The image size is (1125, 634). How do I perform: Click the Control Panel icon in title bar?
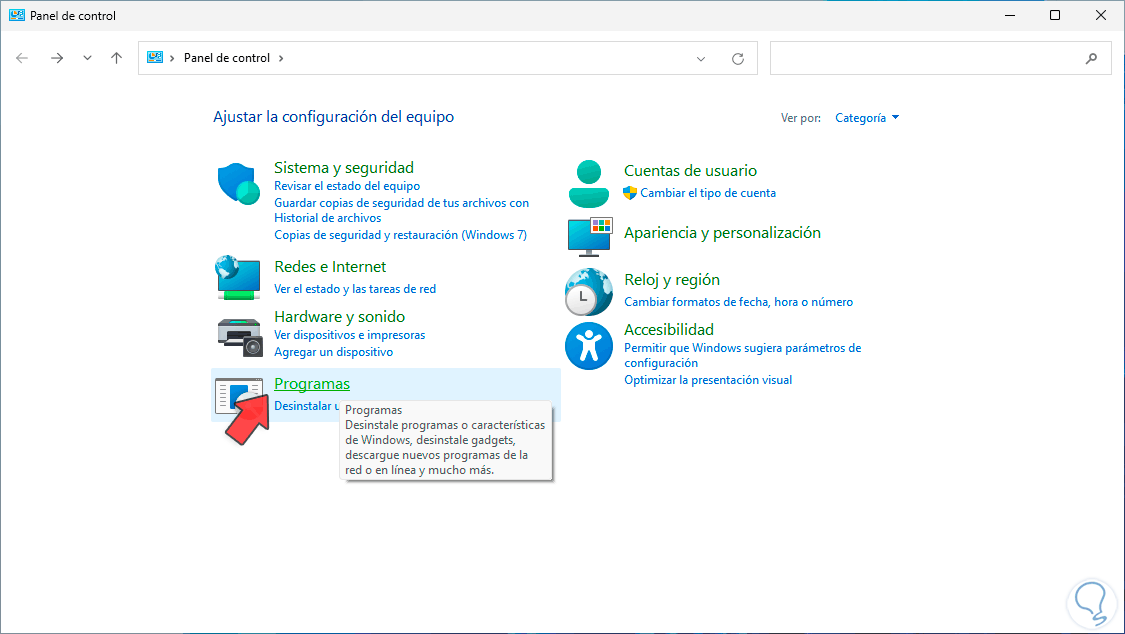[x=17, y=15]
